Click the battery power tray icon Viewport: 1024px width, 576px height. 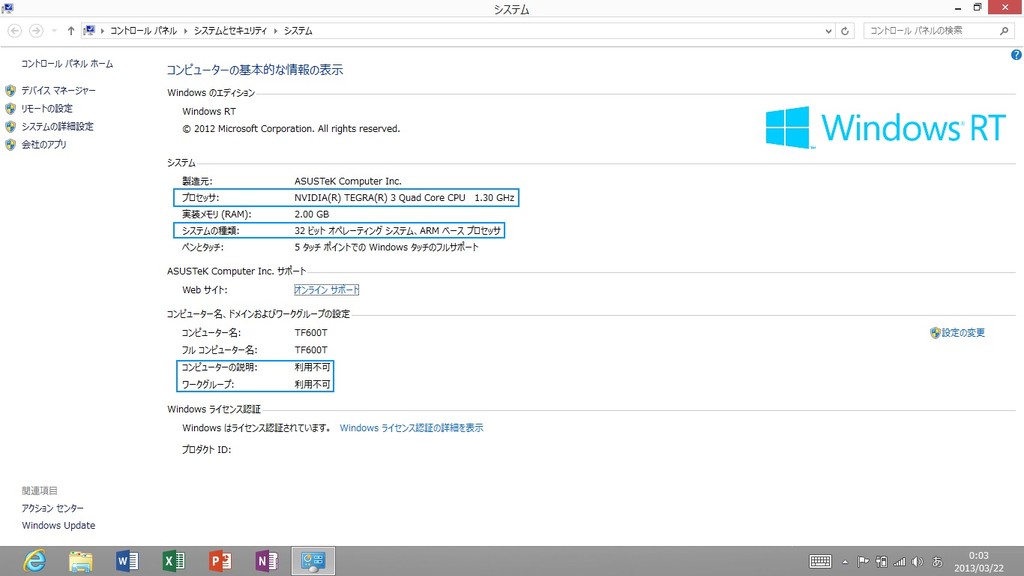[882, 562]
